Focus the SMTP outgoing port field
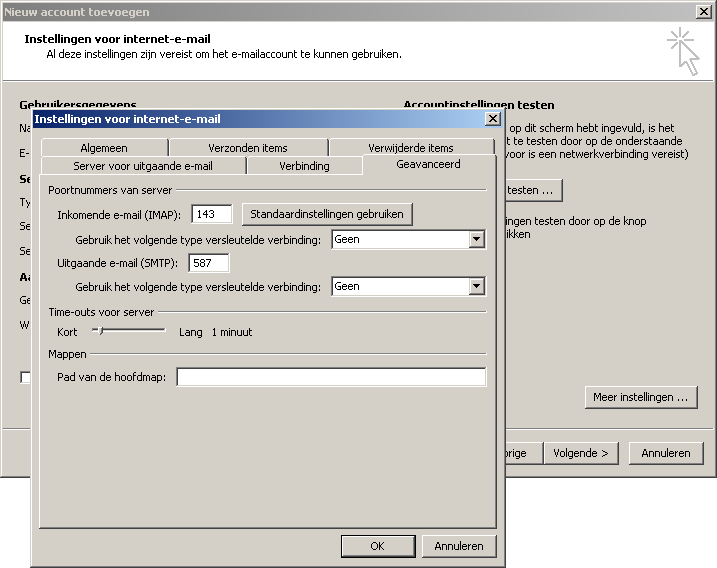 pyautogui.click(x=208, y=263)
